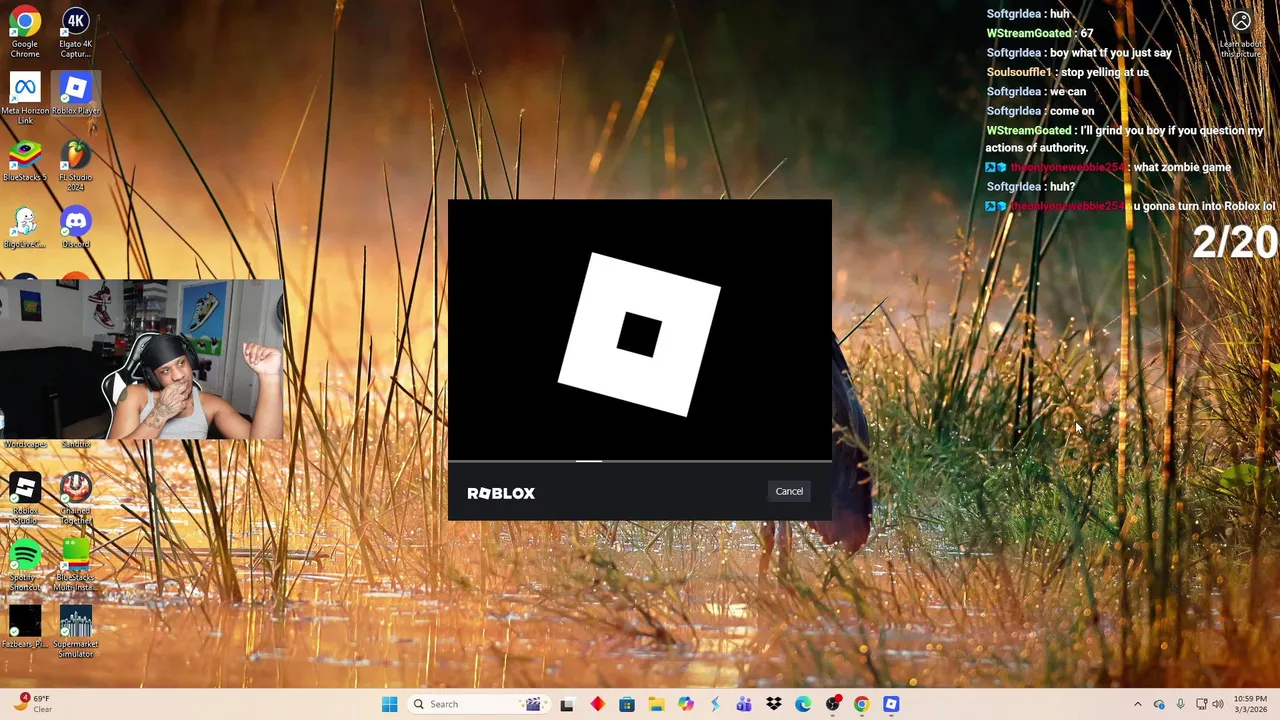Open Meta Horizon Link desktop icon
The image size is (1280, 720).
25,99
